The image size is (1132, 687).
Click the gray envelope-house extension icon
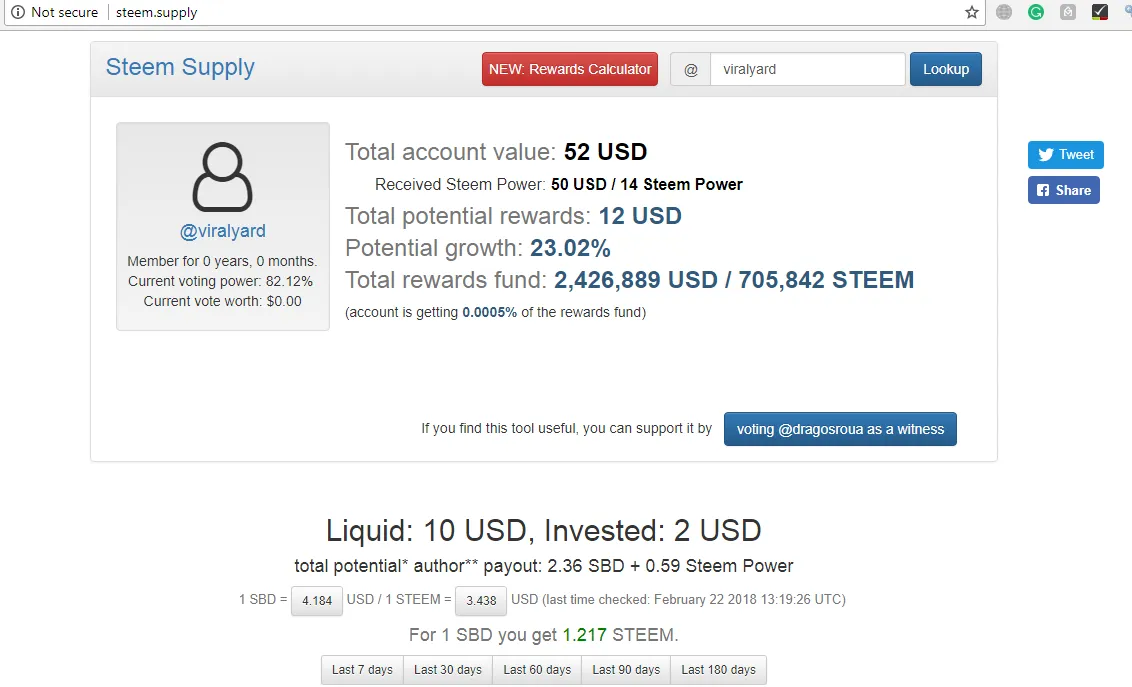click(x=1068, y=12)
